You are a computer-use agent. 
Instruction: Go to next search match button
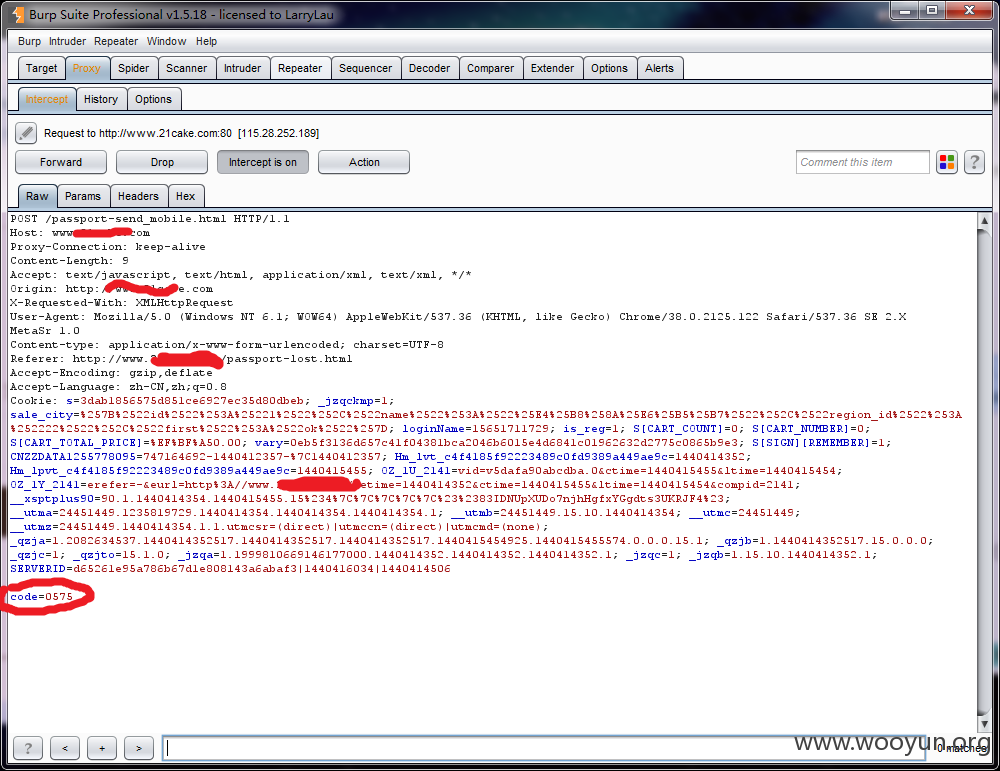139,748
